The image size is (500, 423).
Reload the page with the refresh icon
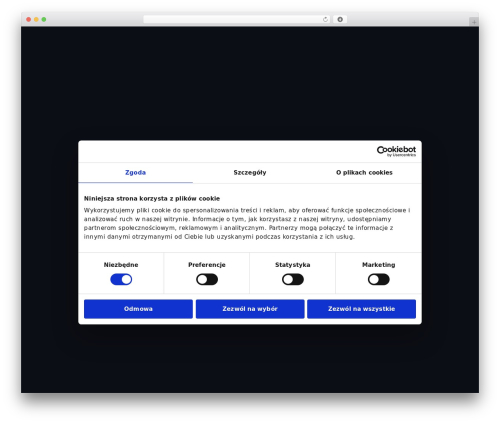tap(325, 20)
